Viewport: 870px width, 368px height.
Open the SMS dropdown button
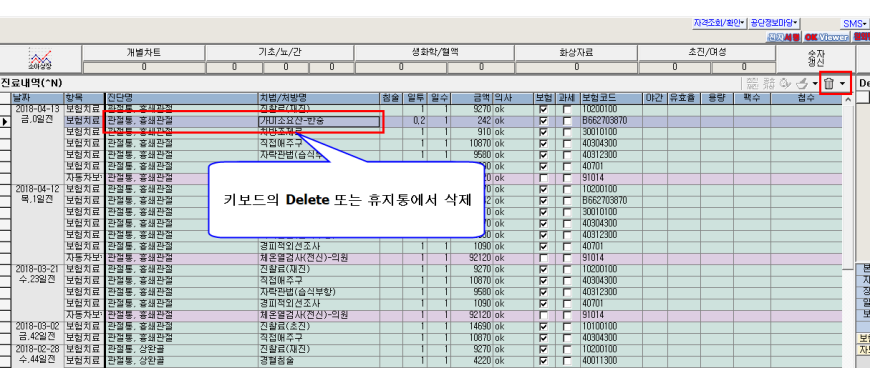(x=854, y=24)
